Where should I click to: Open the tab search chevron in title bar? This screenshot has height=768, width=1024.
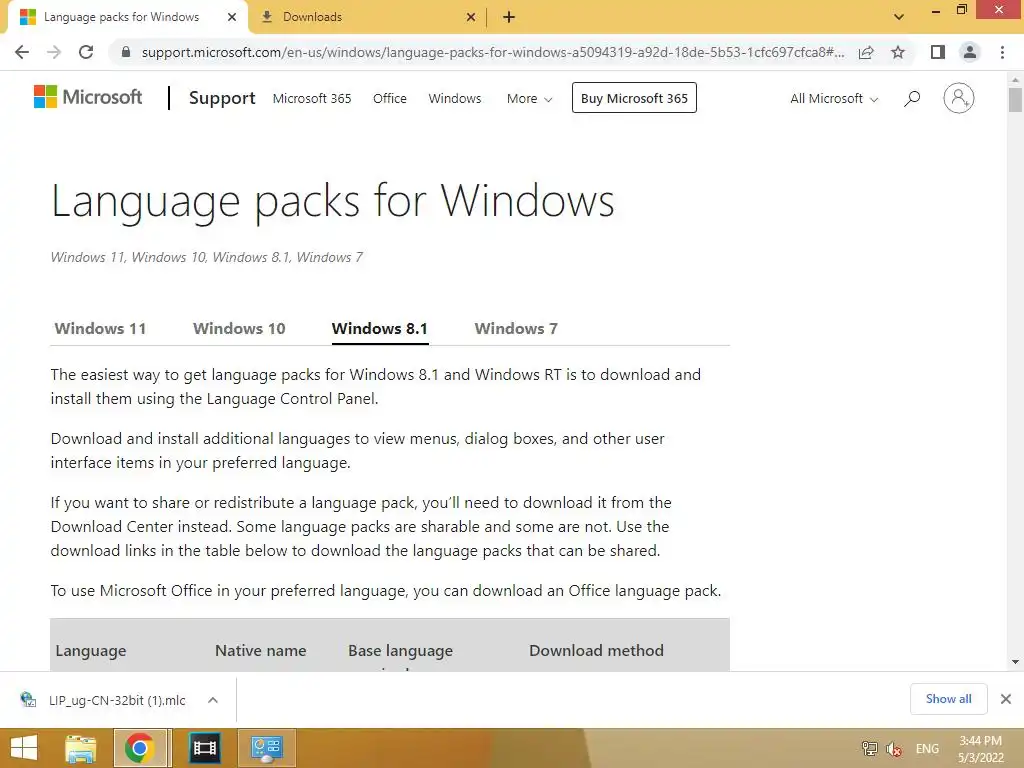[x=899, y=17]
